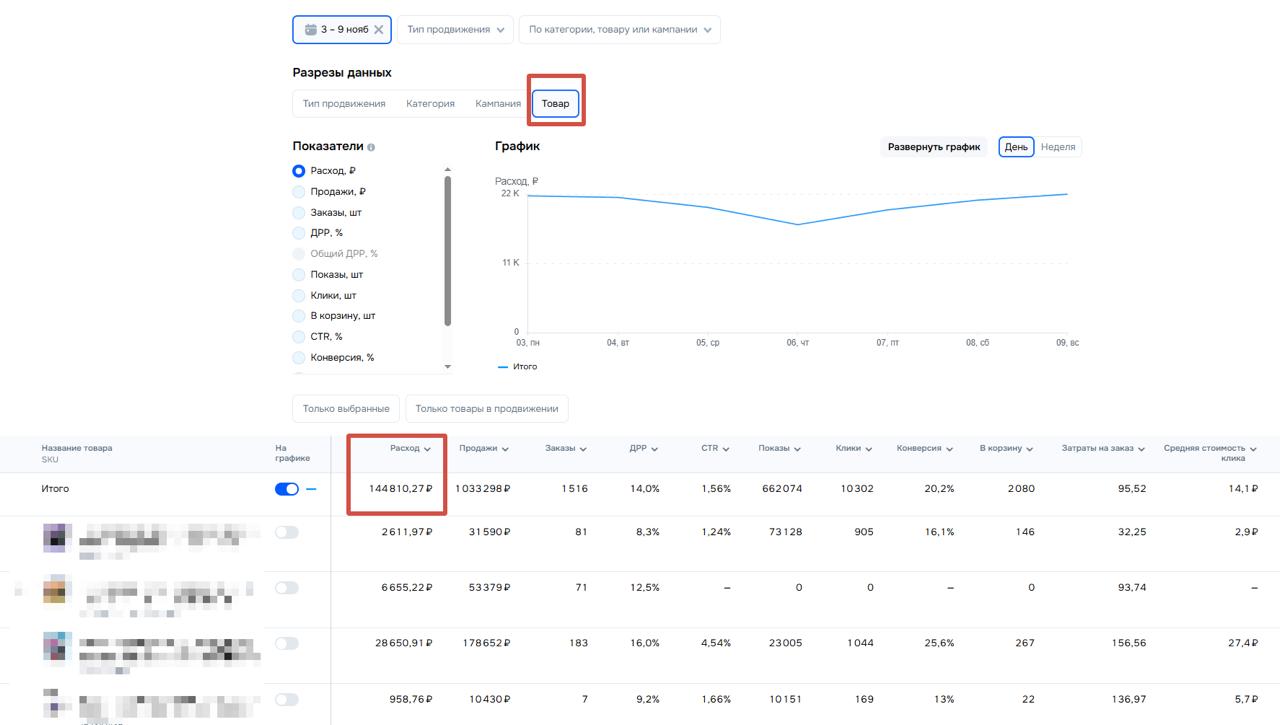Click Только товары в продвижении button
This screenshot has height=725, width=1280.
486,409
